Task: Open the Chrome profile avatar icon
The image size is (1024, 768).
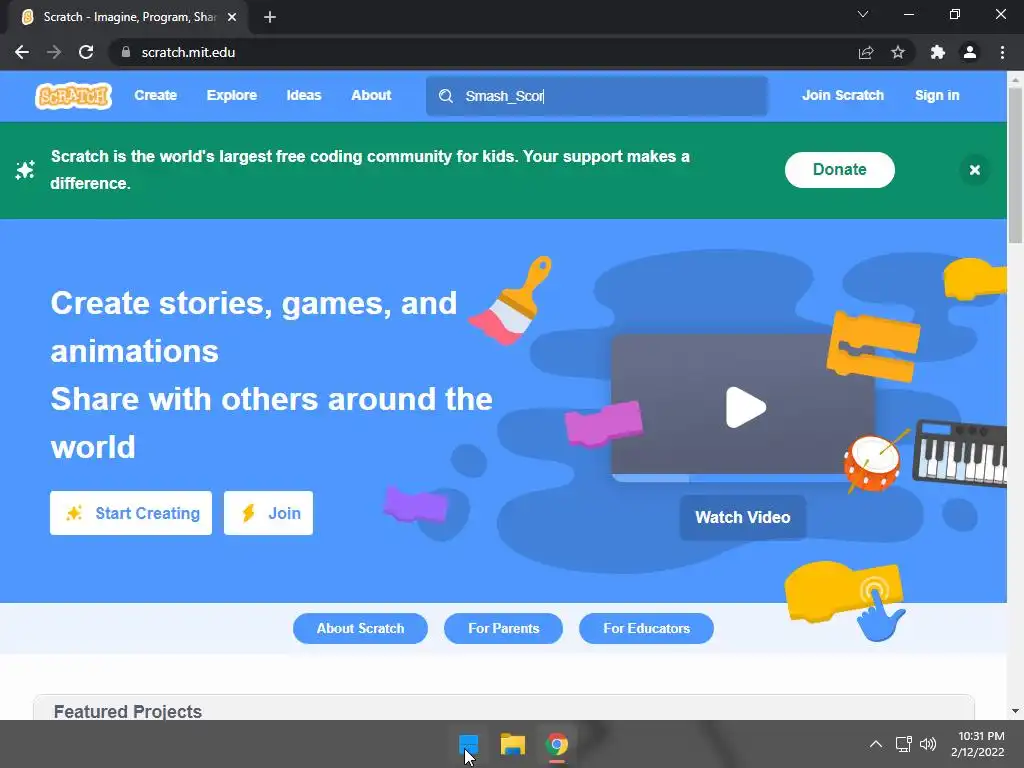Action: point(970,52)
